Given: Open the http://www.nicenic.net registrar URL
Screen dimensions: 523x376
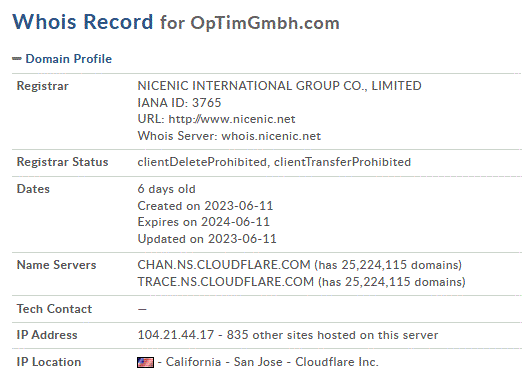Looking at the screenshot, I should [232, 119].
